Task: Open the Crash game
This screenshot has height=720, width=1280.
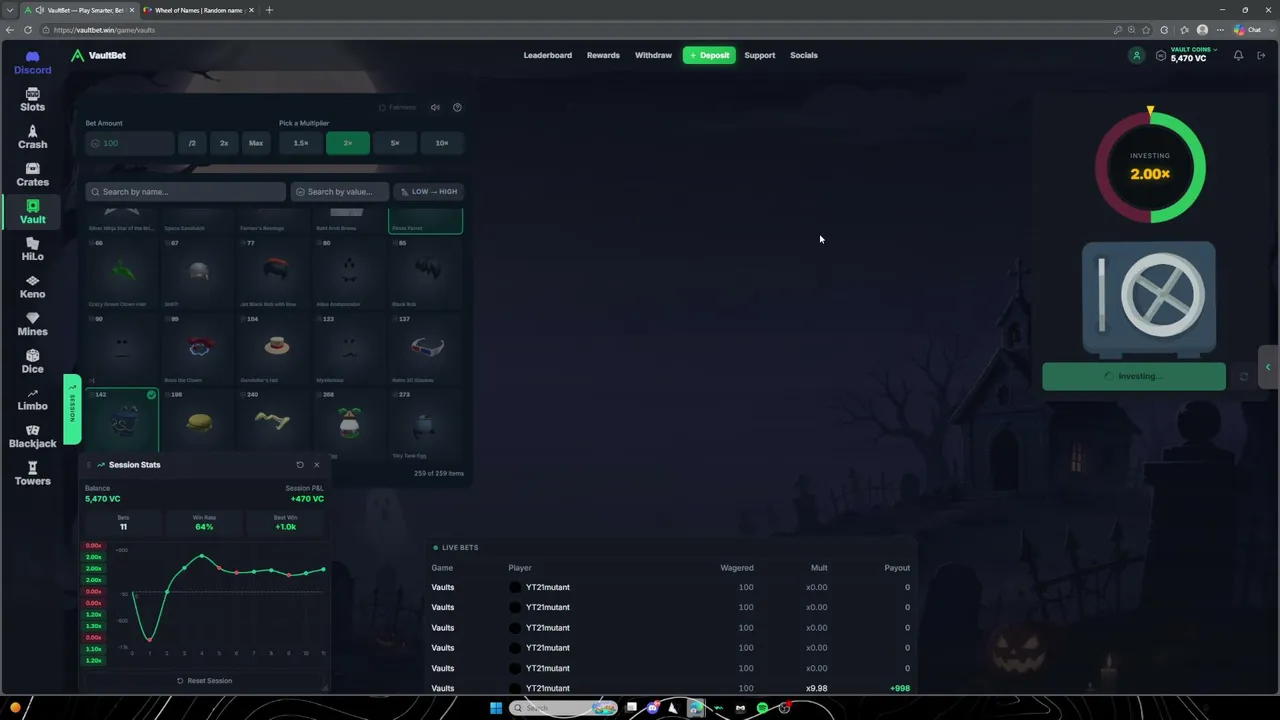Action: click(32, 137)
